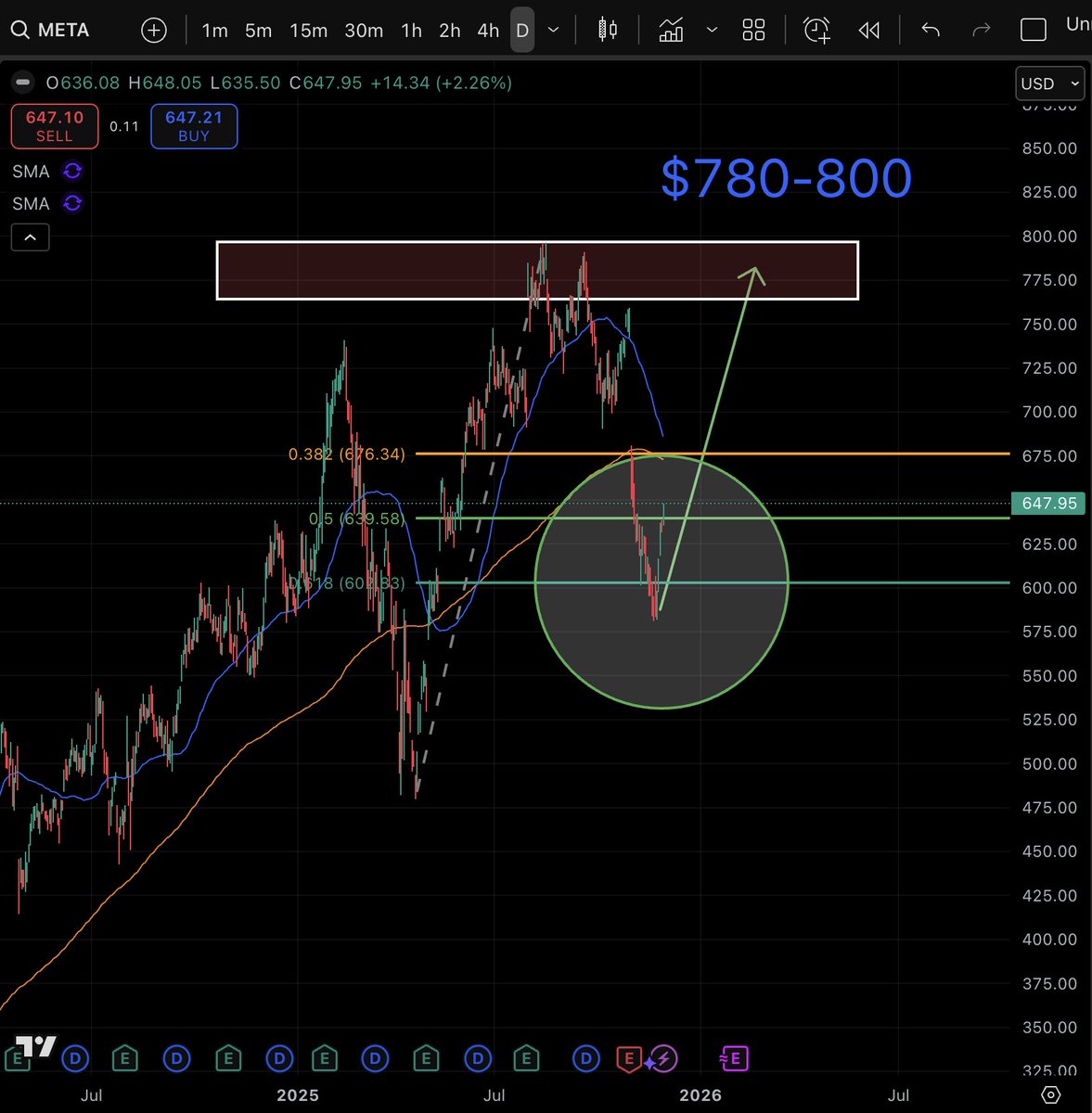Switch to the 1h timeframe
This screenshot has width=1092, height=1113.
pyautogui.click(x=411, y=30)
